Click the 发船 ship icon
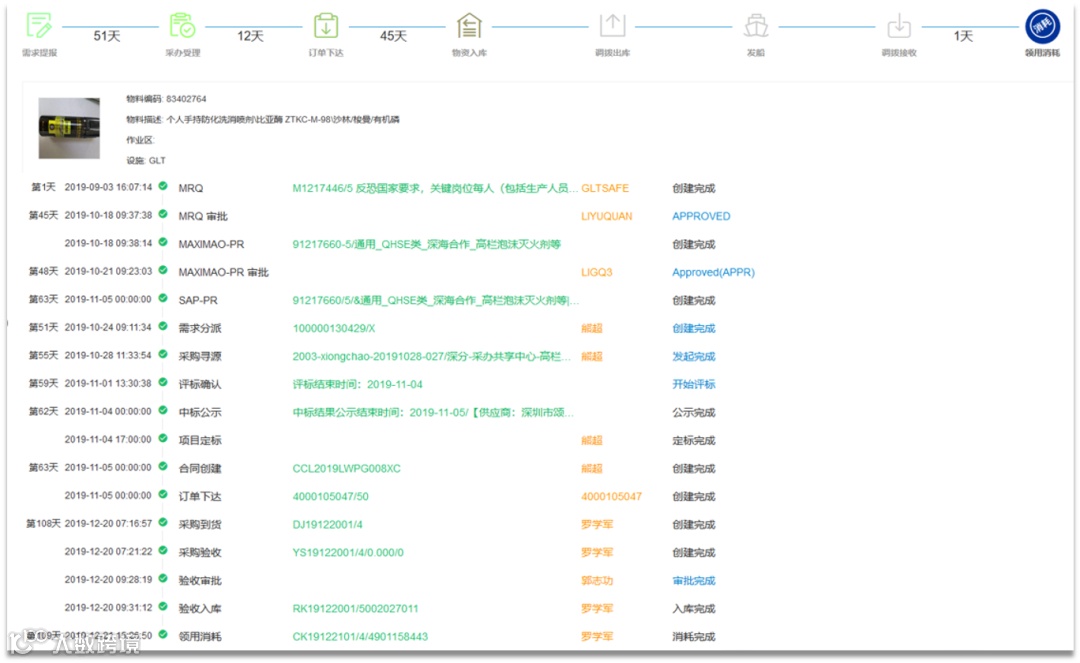1080x663 pixels. point(756,25)
